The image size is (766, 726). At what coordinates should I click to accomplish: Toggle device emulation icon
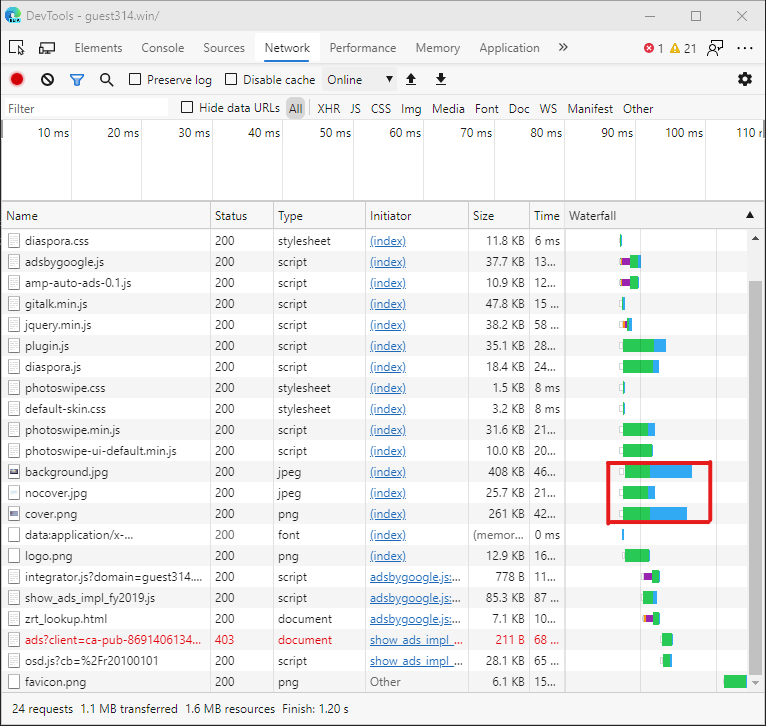pos(47,47)
